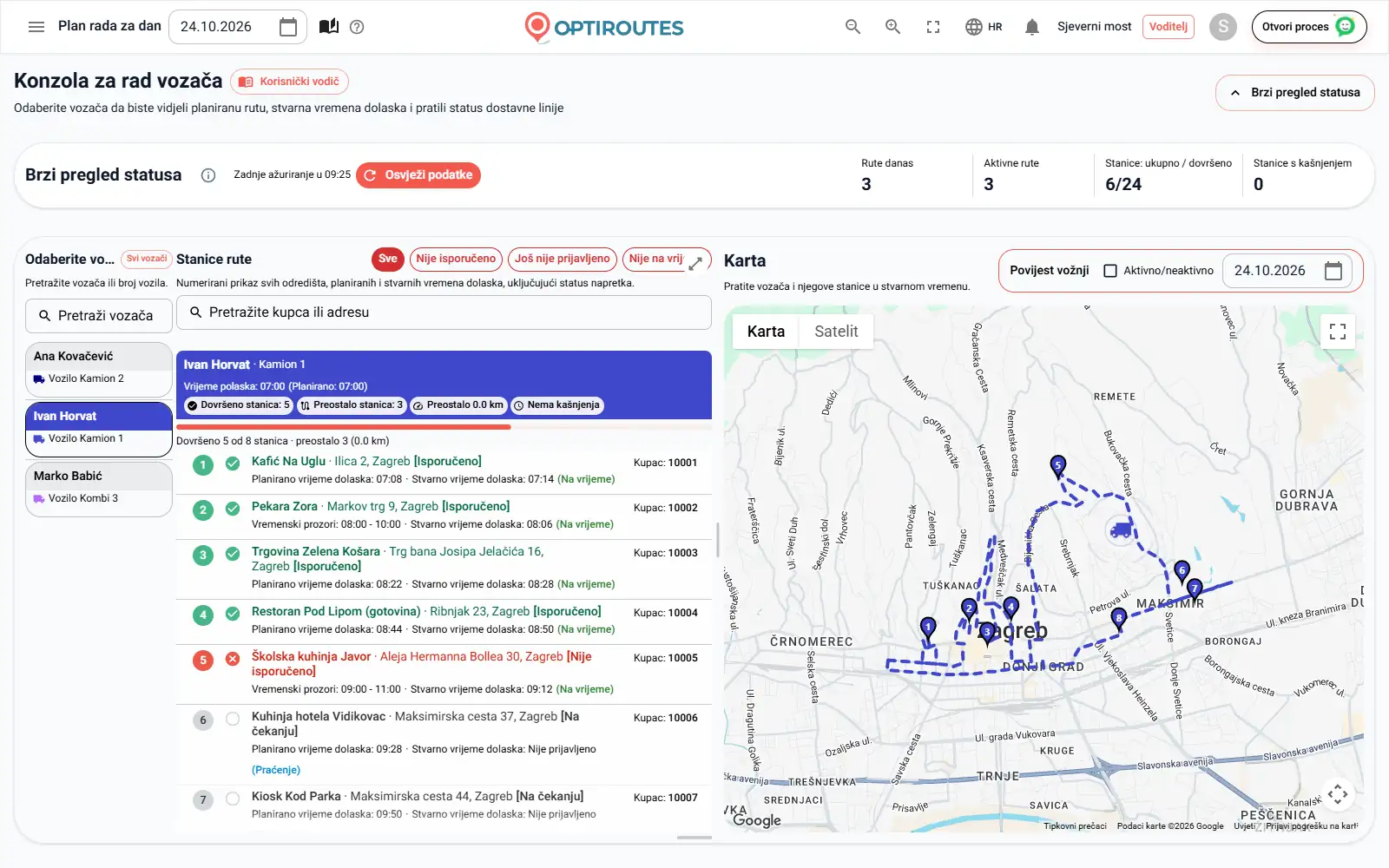Toggle status circle for Kuhinja hotela Vidikovac
The width and height of the screenshot is (1389, 868).
233,719
